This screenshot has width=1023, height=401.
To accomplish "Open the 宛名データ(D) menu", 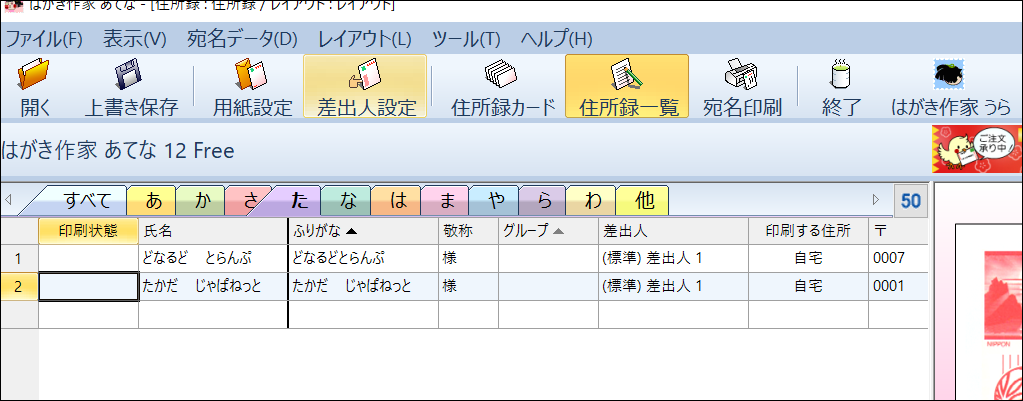I will pos(242,39).
